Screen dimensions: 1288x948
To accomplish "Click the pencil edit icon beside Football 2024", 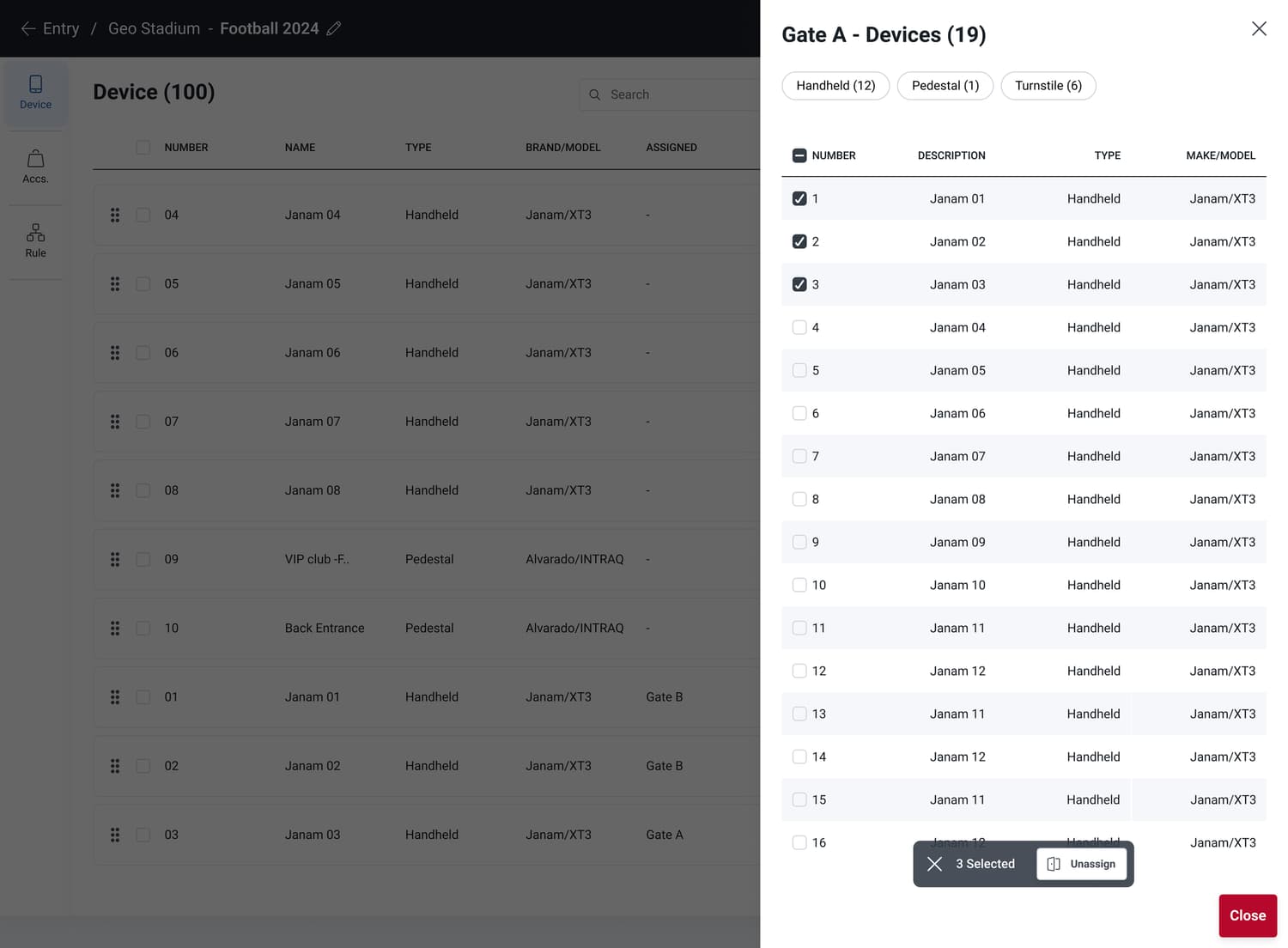I will (334, 28).
